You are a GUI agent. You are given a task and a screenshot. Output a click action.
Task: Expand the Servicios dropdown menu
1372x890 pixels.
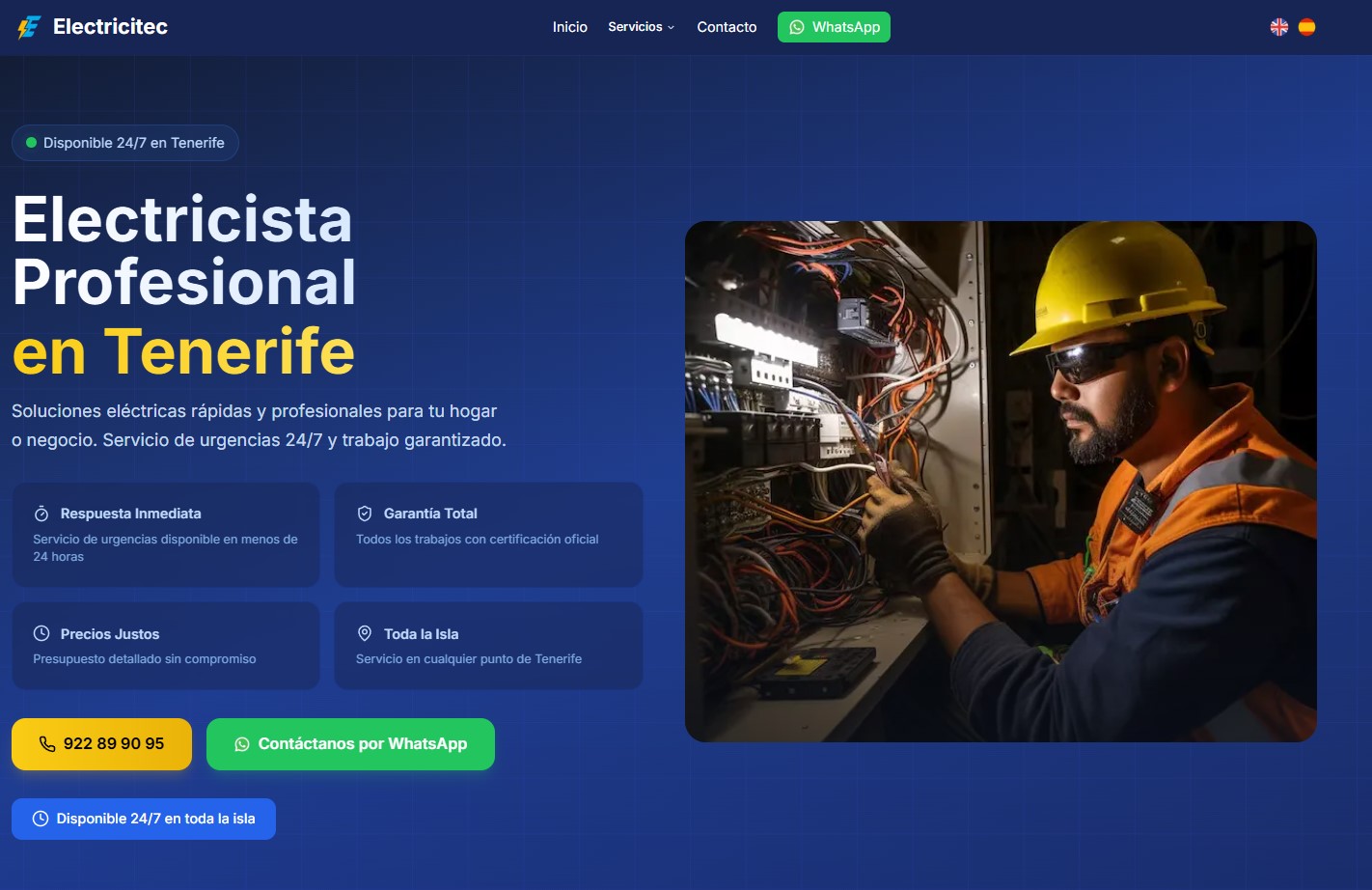(x=635, y=27)
